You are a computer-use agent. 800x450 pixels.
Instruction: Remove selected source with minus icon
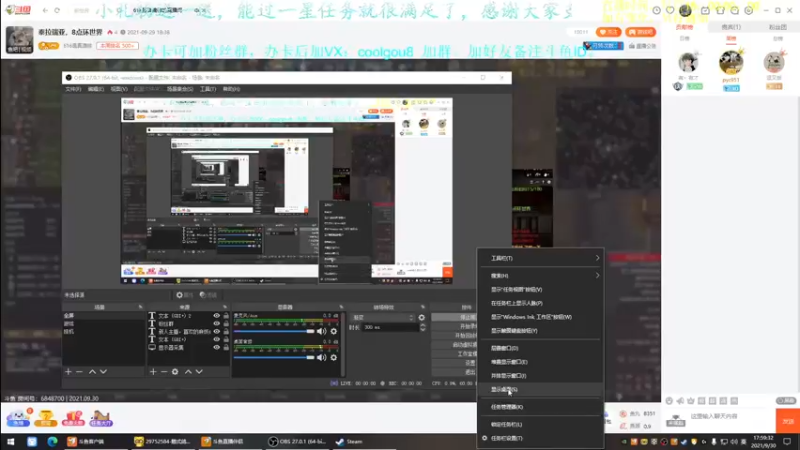click(164, 372)
